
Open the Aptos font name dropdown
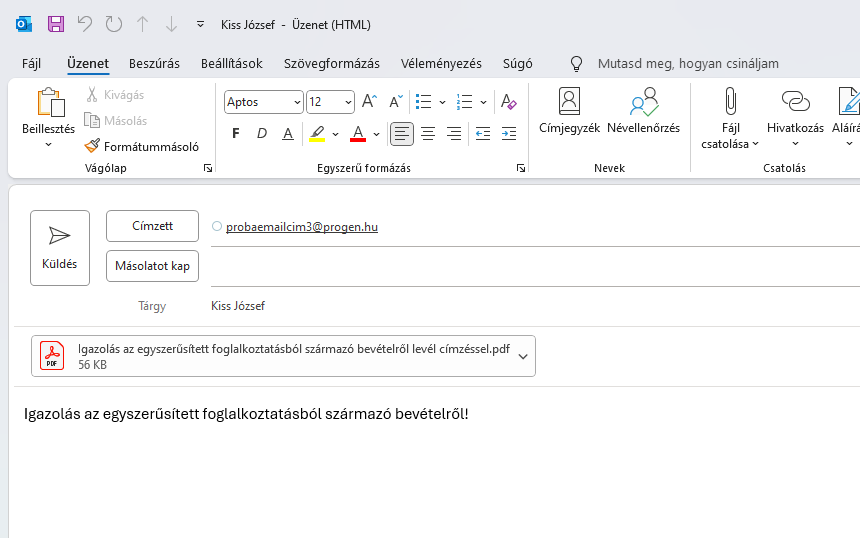point(297,102)
